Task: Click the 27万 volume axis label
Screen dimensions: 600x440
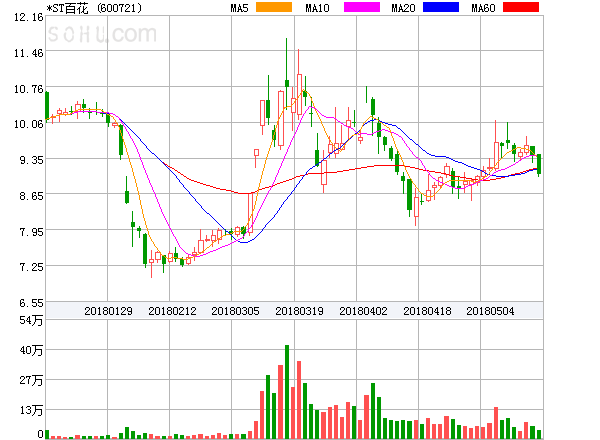Action: click(31, 380)
